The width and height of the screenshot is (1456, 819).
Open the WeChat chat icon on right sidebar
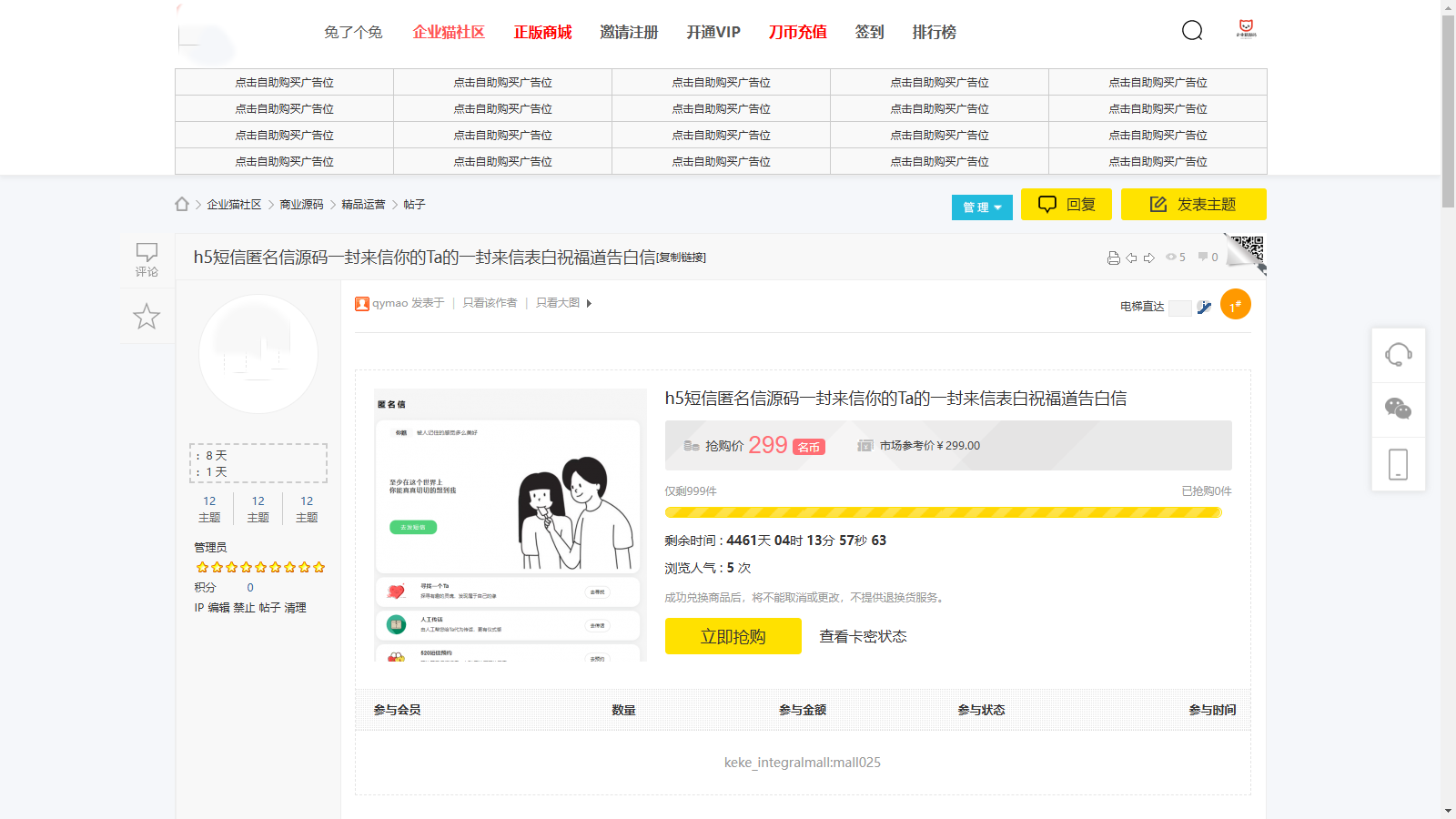tap(1398, 409)
